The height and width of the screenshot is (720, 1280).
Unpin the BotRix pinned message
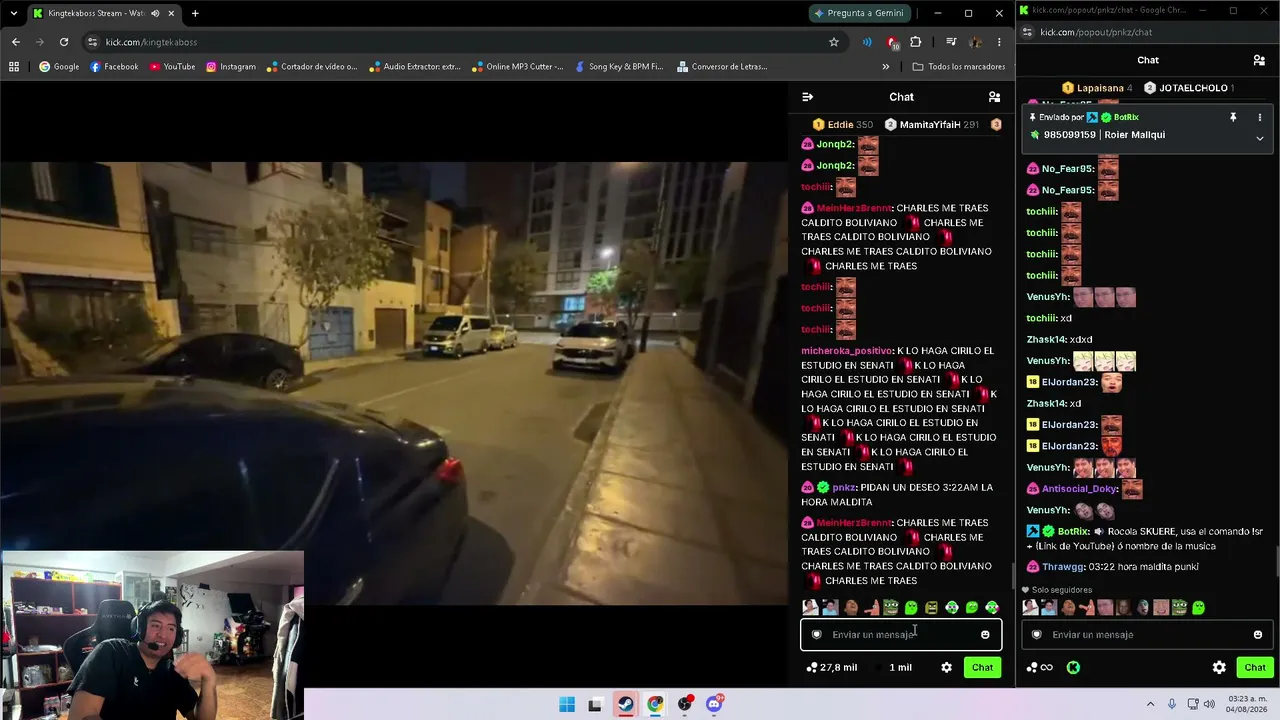1233,117
